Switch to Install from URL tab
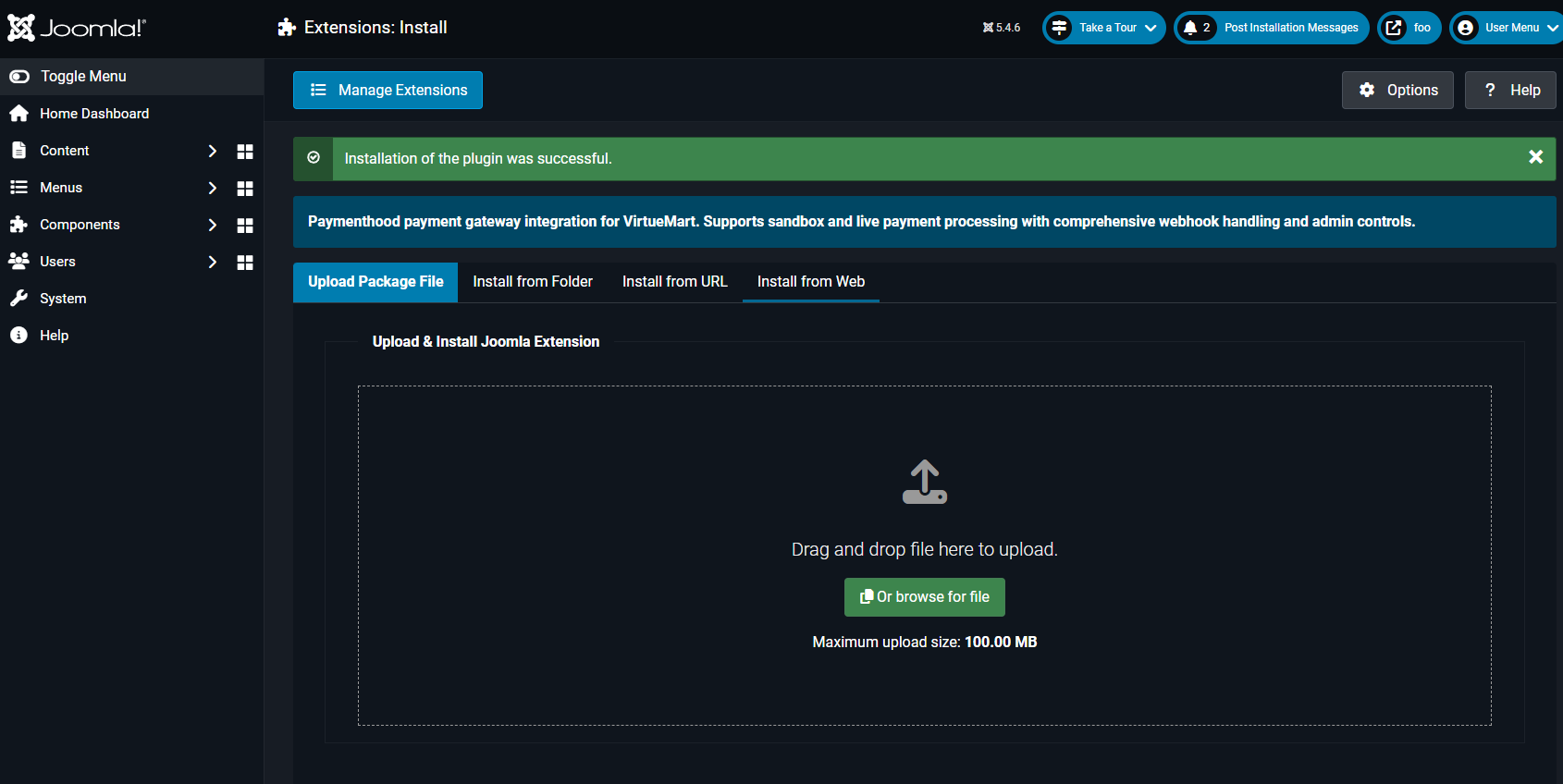 [675, 282]
